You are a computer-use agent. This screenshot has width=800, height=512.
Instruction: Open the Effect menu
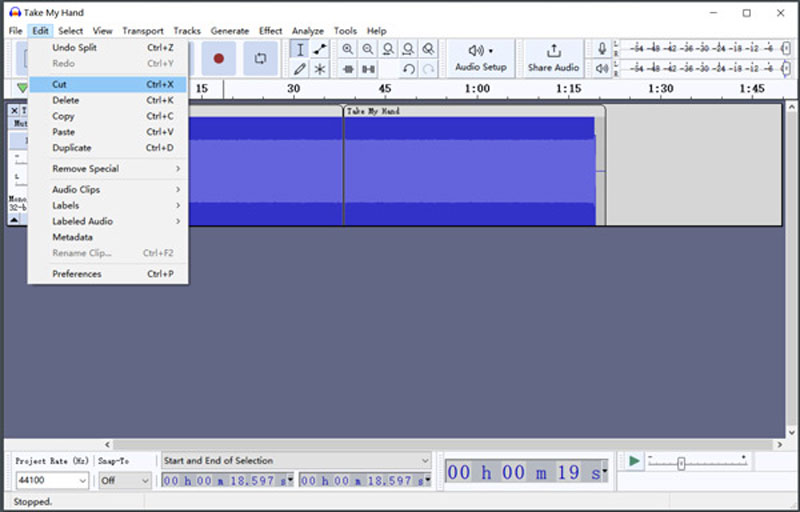[270, 31]
